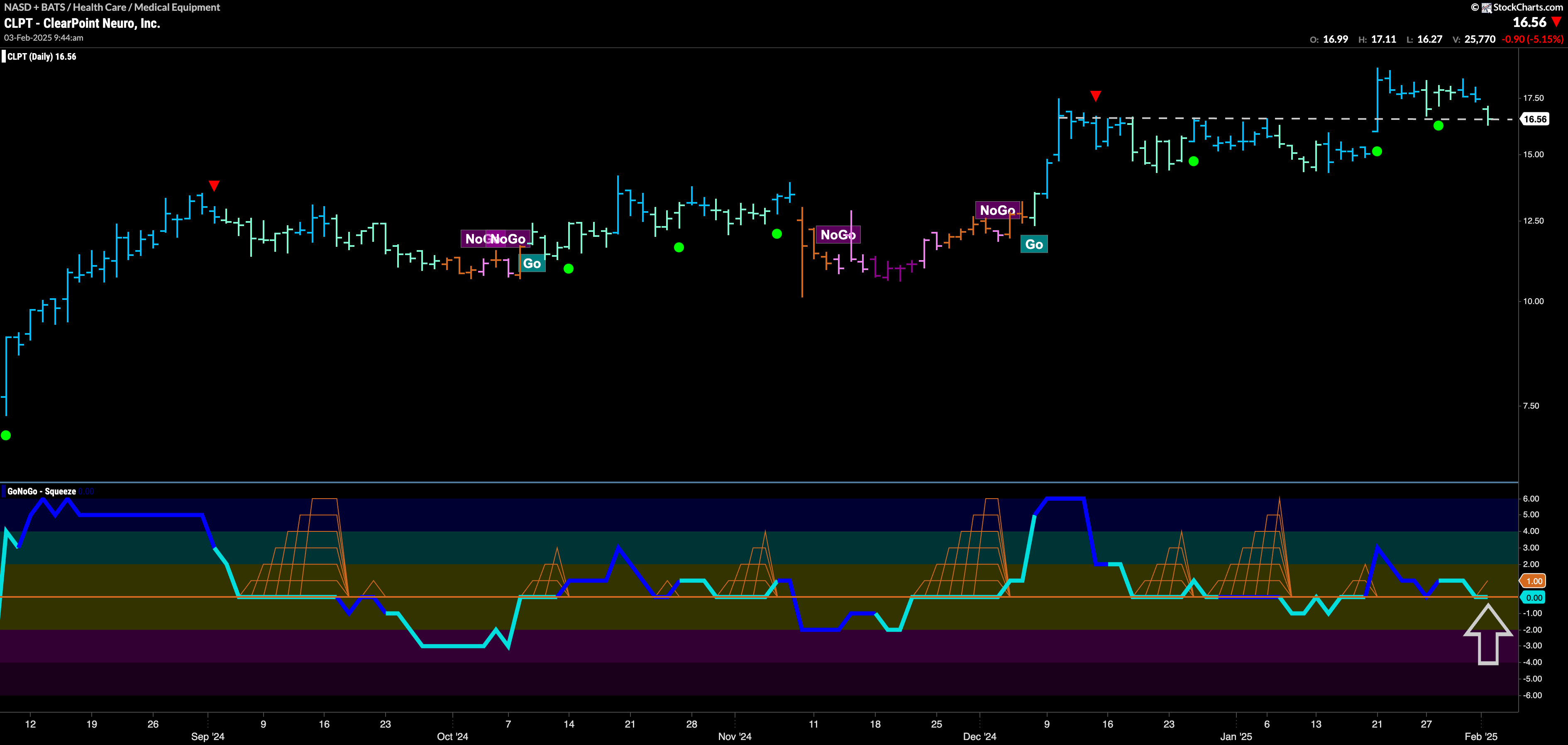Click the red down arrow beside the 16.56 header price

click(x=1556, y=22)
